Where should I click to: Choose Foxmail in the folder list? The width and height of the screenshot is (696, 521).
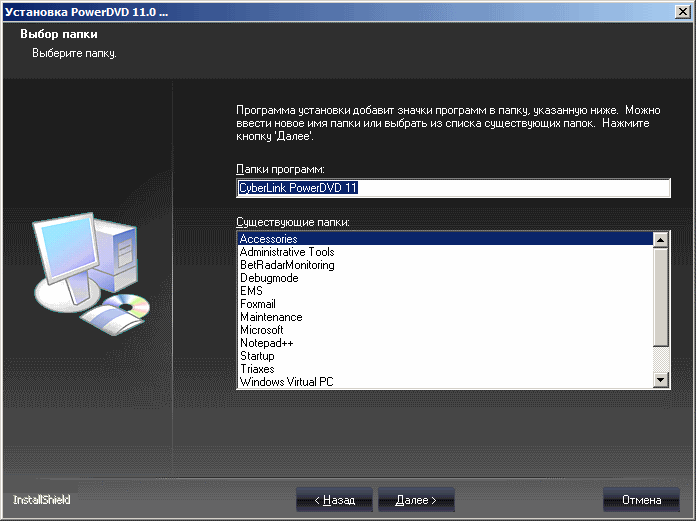(445, 304)
